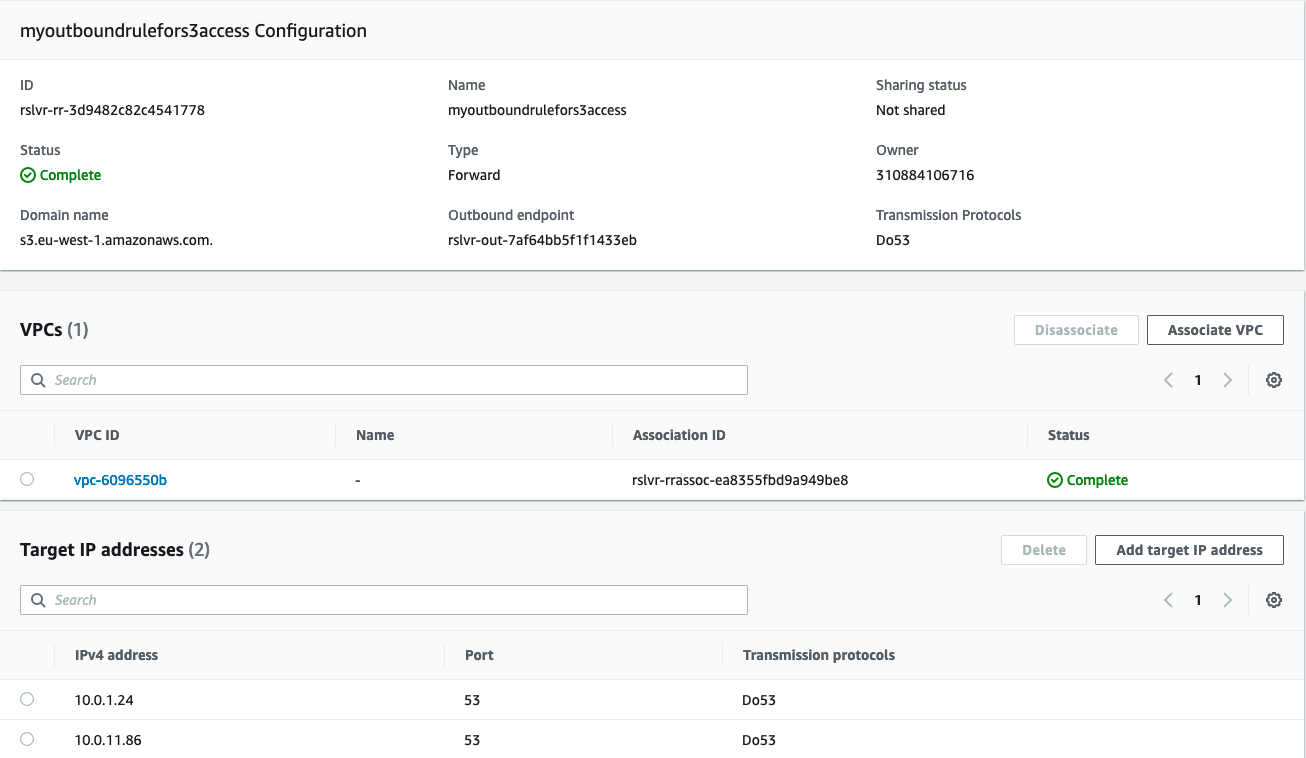Next page arrow in Target IP addresses
This screenshot has height=758, width=1306.
click(x=1227, y=600)
